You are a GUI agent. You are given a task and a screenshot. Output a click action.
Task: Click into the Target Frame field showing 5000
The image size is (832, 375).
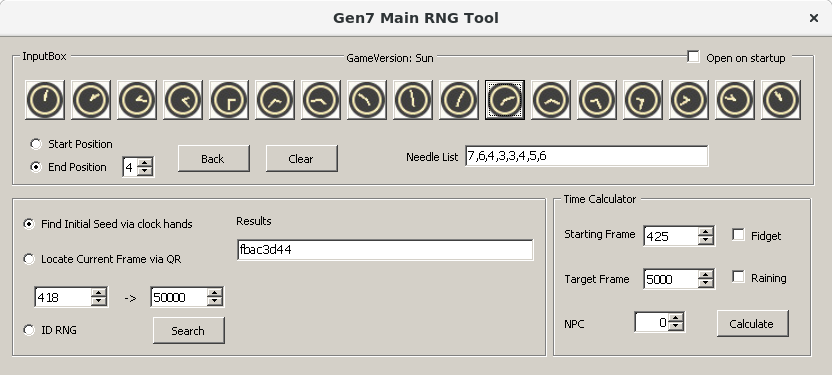[671, 279]
